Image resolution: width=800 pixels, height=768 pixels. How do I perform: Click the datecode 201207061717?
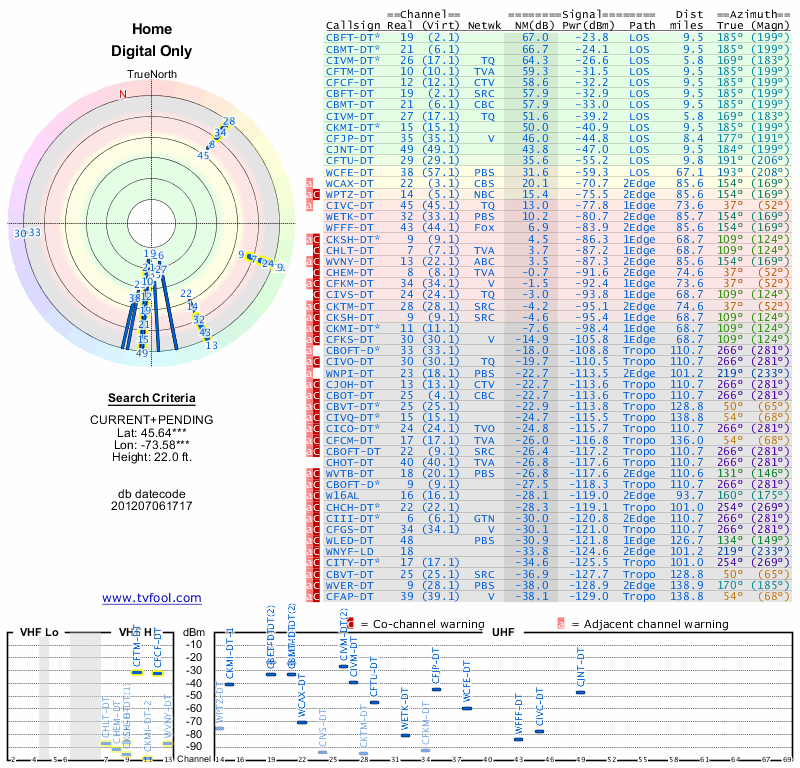coord(152,506)
